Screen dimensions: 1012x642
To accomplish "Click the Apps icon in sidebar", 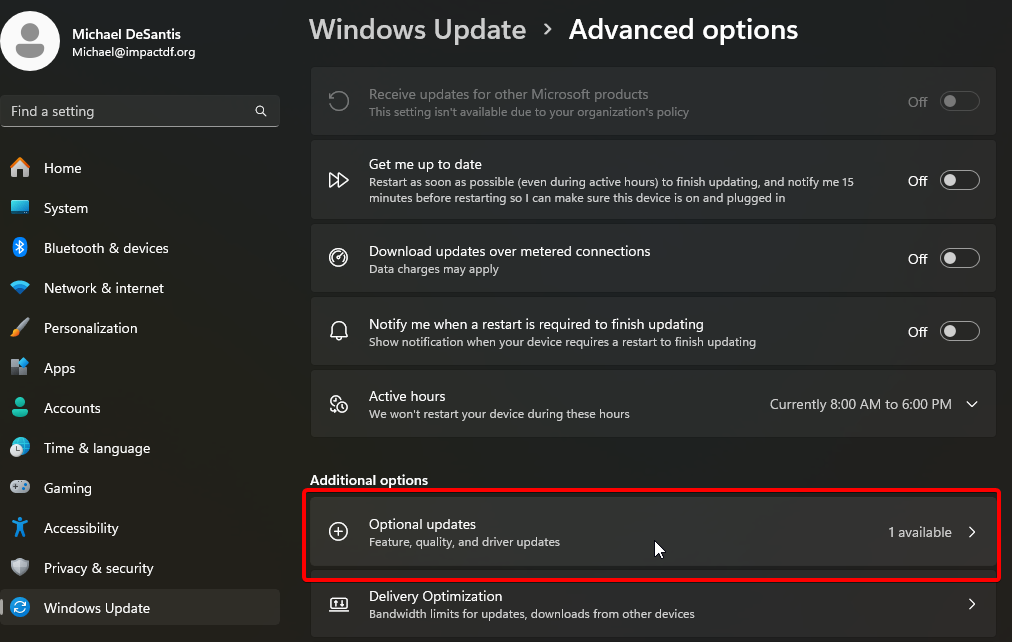I will (20, 368).
